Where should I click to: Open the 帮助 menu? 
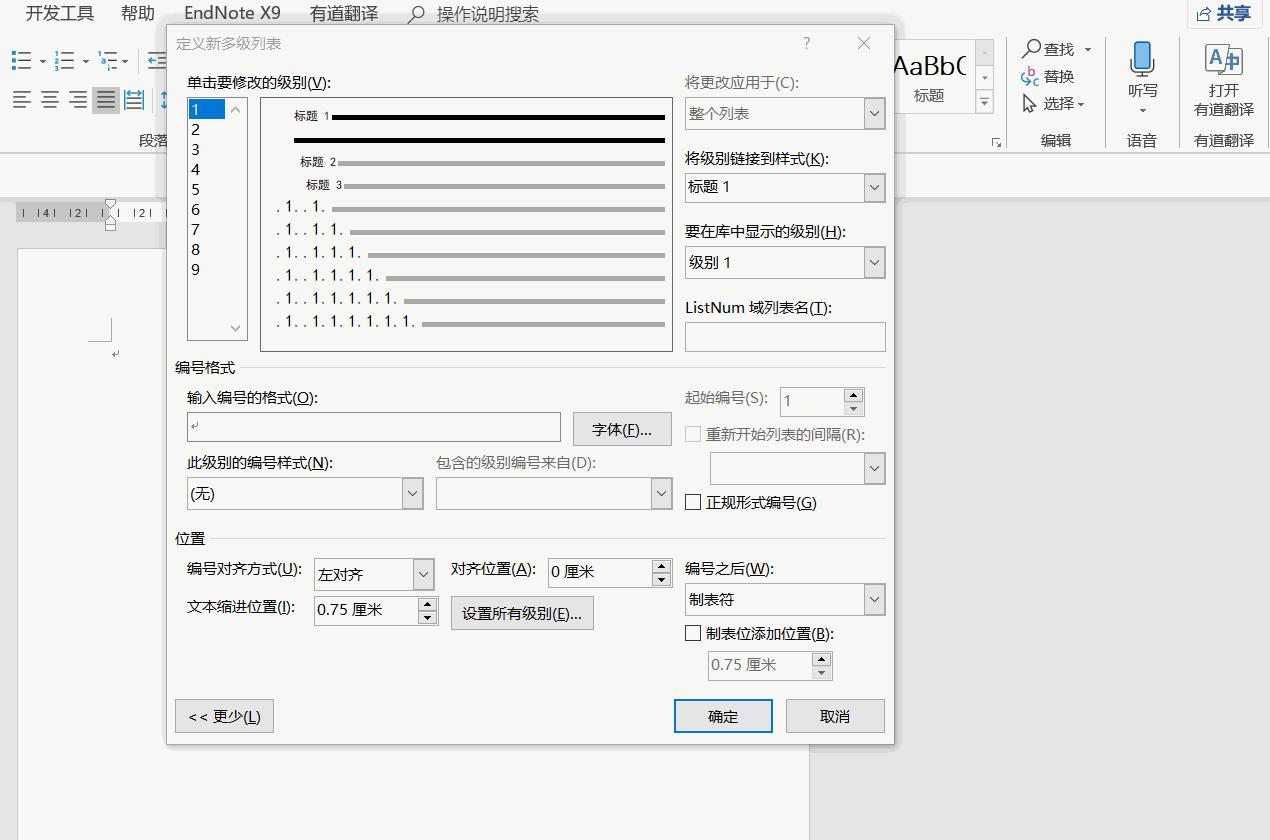(137, 13)
